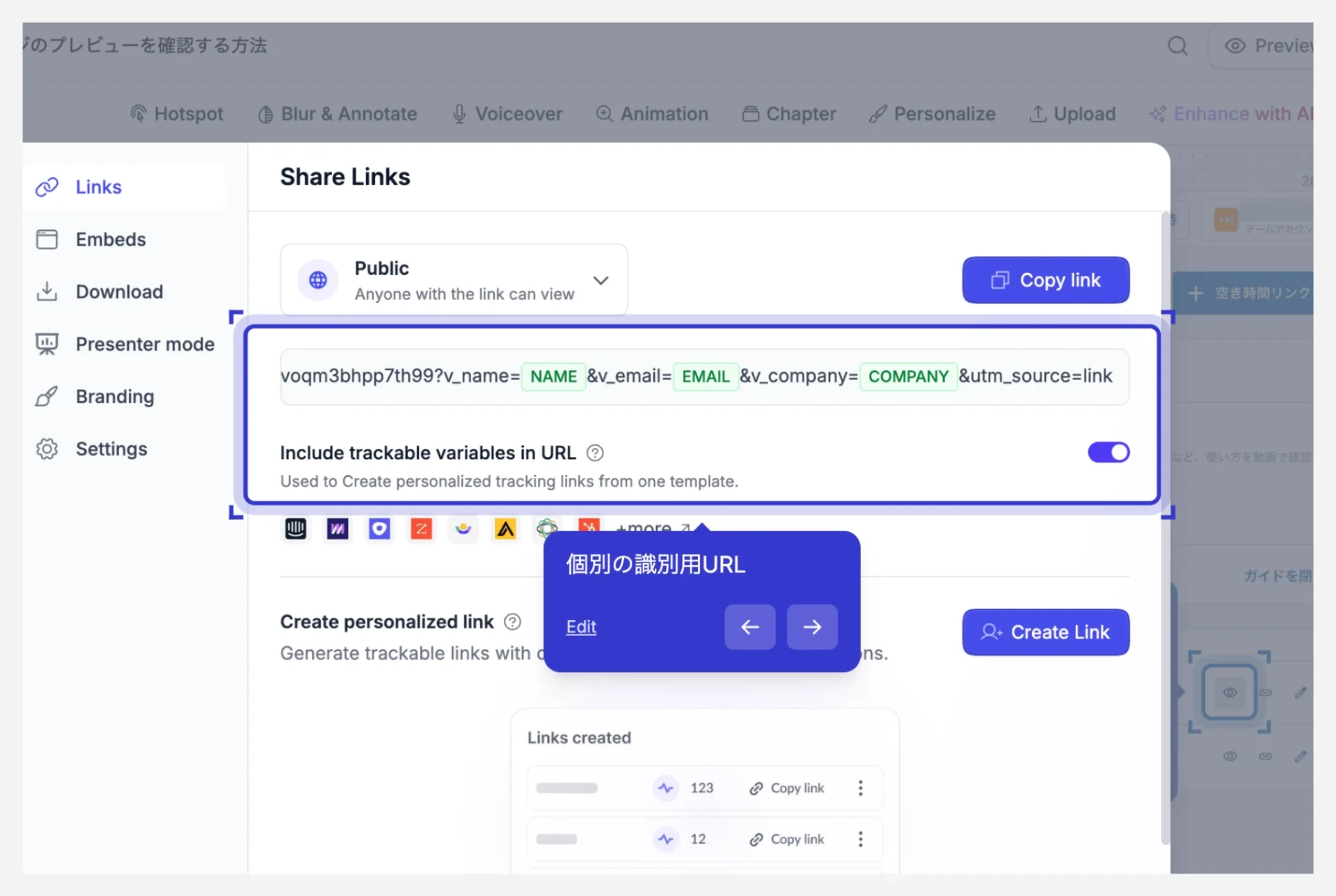Copy link for the 12 views row
The width and height of the screenshot is (1336, 896).
tap(787, 839)
